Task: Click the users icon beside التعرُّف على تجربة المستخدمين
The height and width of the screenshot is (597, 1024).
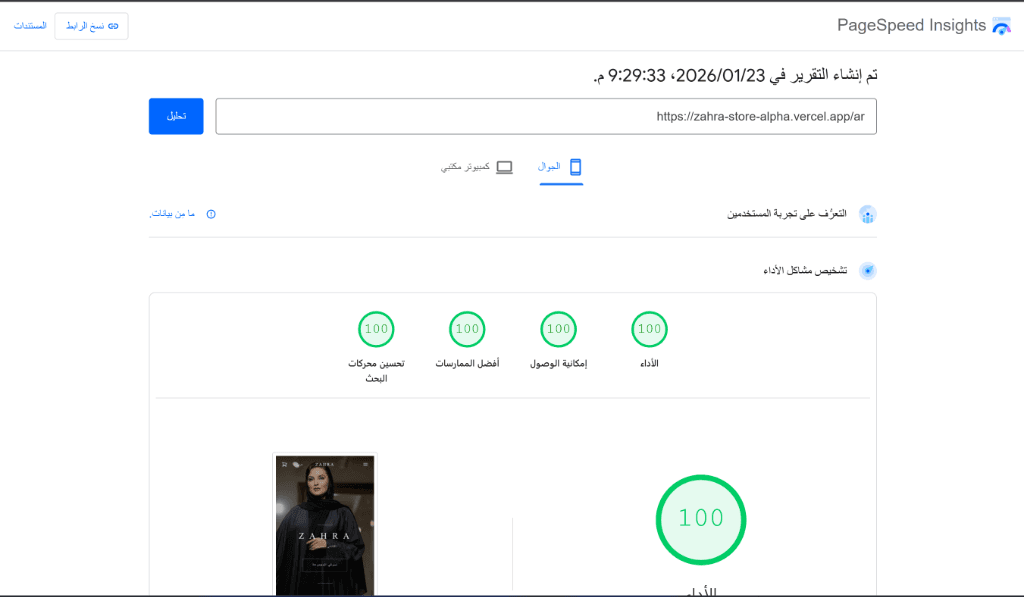Action: (x=867, y=214)
